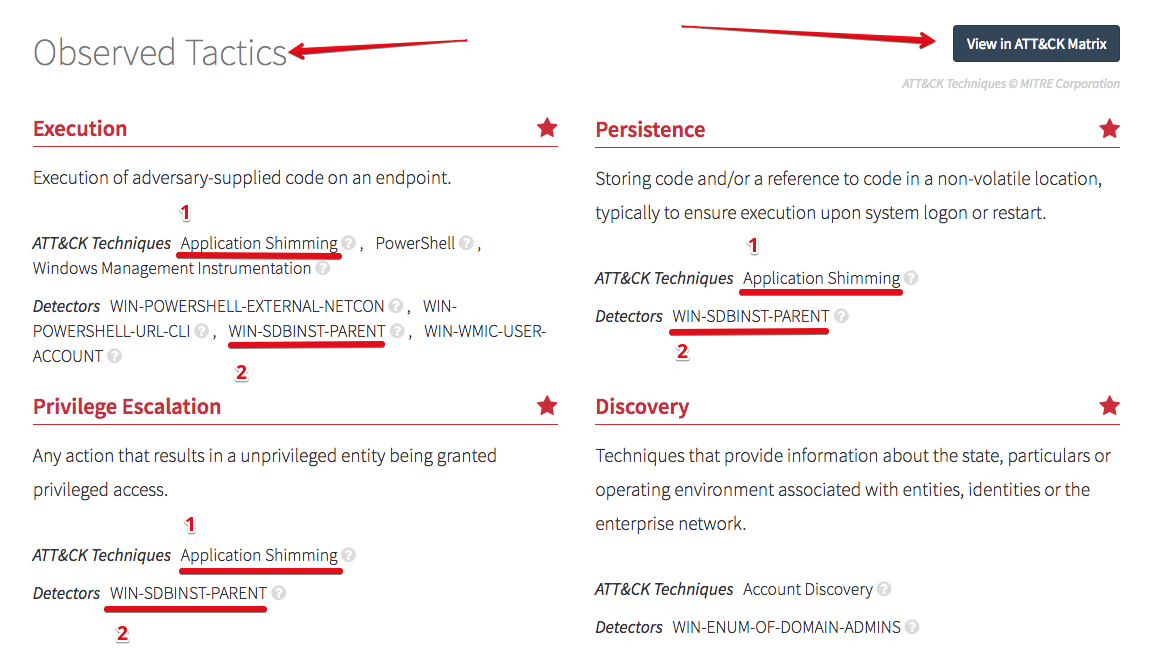Toggle the star next to Persistence
This screenshot has height=661, width=1162.
(x=1109, y=129)
